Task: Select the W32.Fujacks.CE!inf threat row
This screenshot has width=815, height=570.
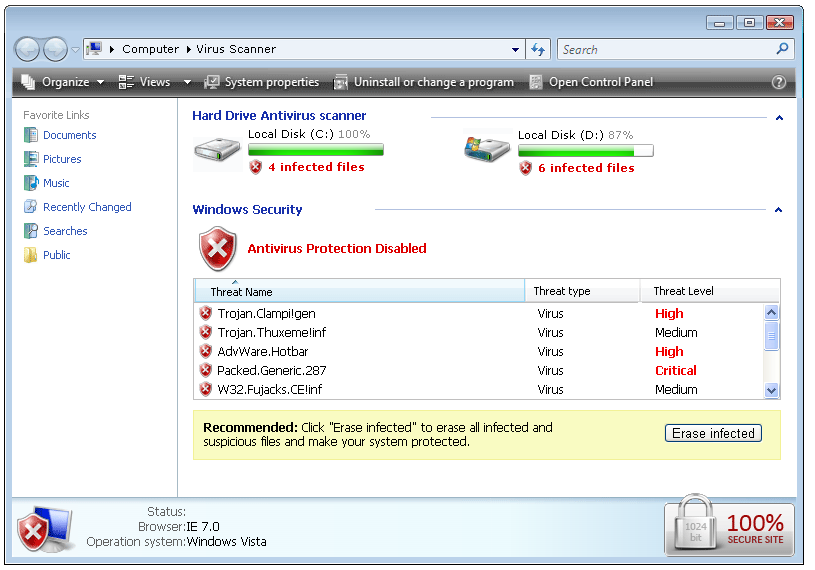Action: tap(478, 390)
